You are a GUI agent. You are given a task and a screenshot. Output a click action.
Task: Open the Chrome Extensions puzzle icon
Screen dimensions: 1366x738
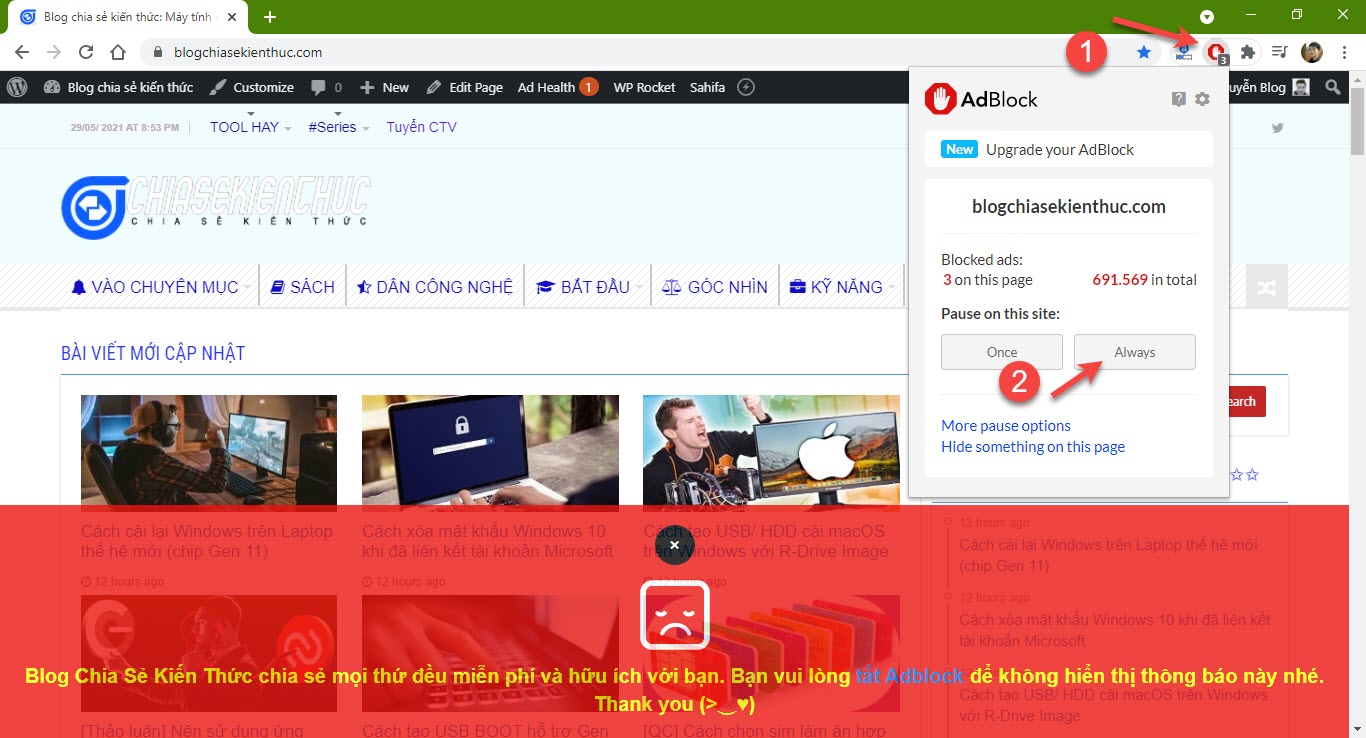coord(1247,52)
